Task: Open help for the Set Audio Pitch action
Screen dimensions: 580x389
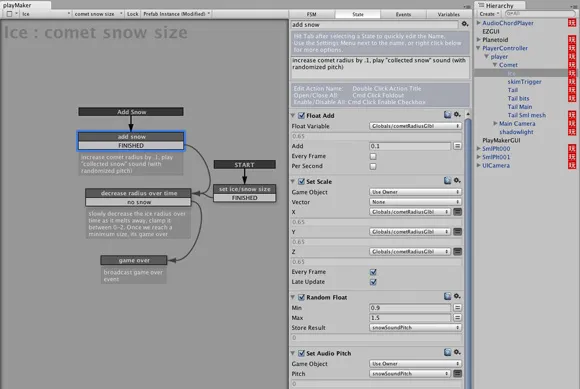Action: [x=448, y=352]
